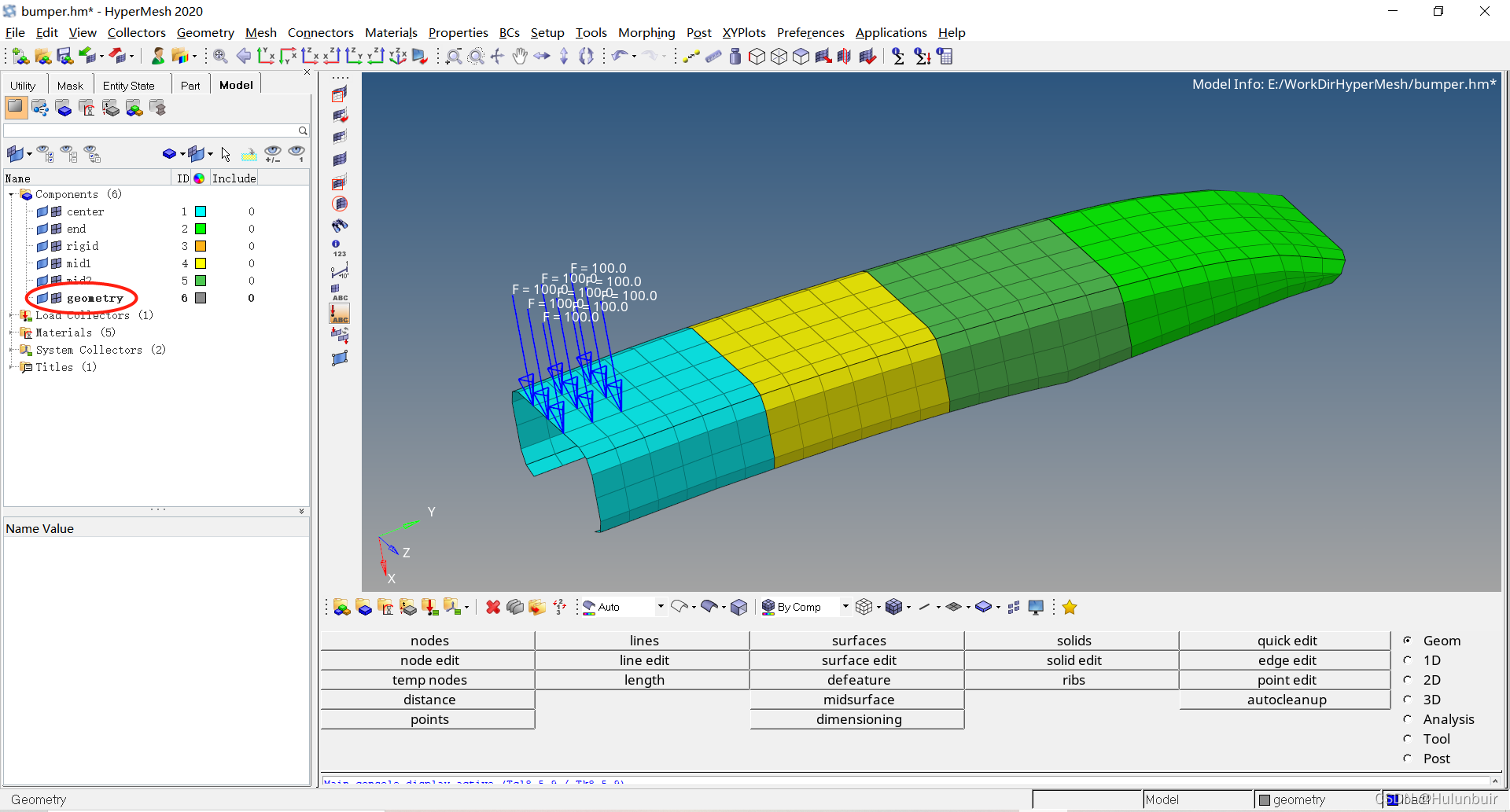Viewport: 1510px width, 812px height.
Task: Click the user profiles person icon
Action: (158, 57)
